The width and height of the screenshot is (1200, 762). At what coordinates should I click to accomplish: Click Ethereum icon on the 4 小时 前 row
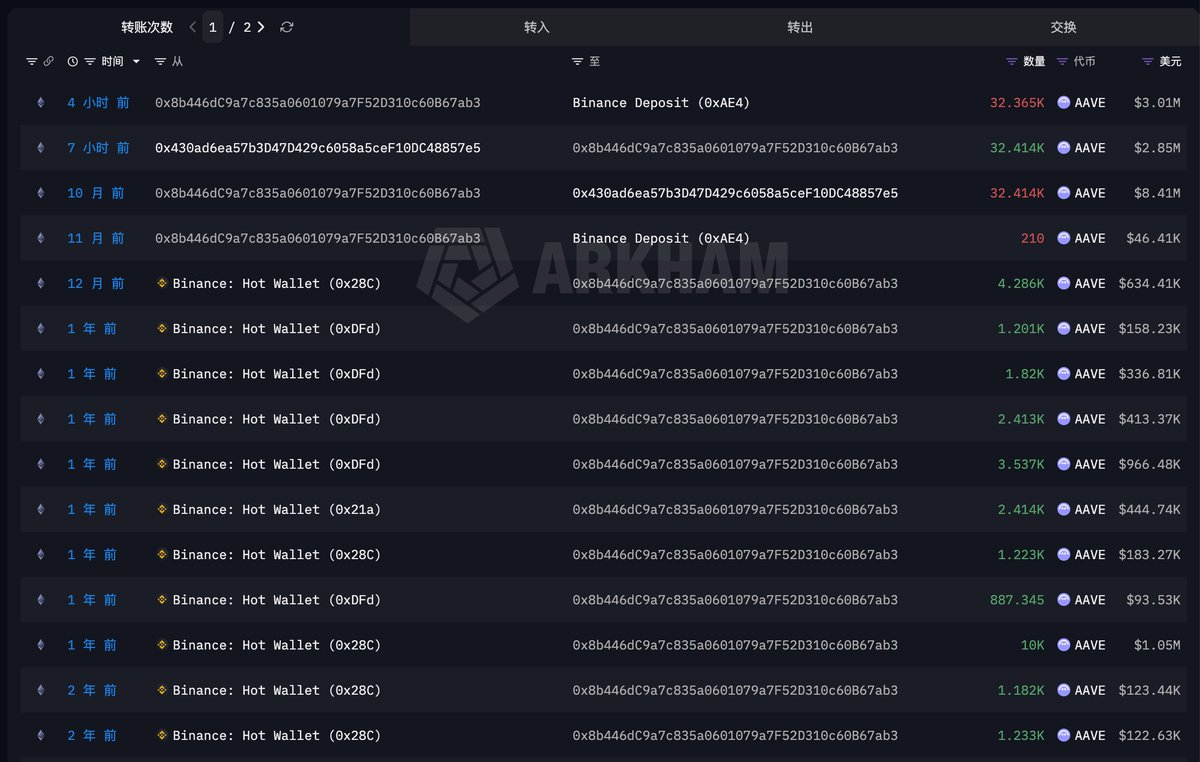point(41,103)
